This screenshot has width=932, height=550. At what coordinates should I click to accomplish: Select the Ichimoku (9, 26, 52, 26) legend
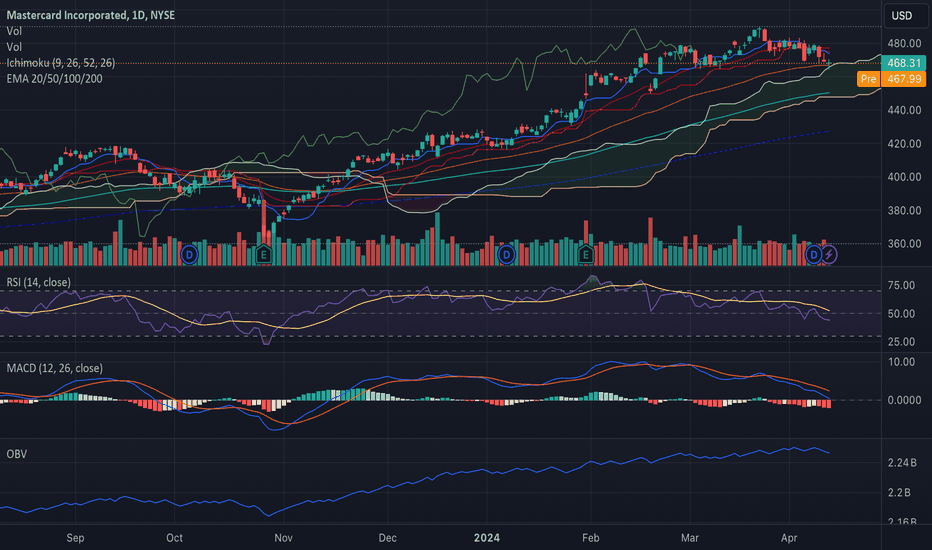[x=61, y=62]
